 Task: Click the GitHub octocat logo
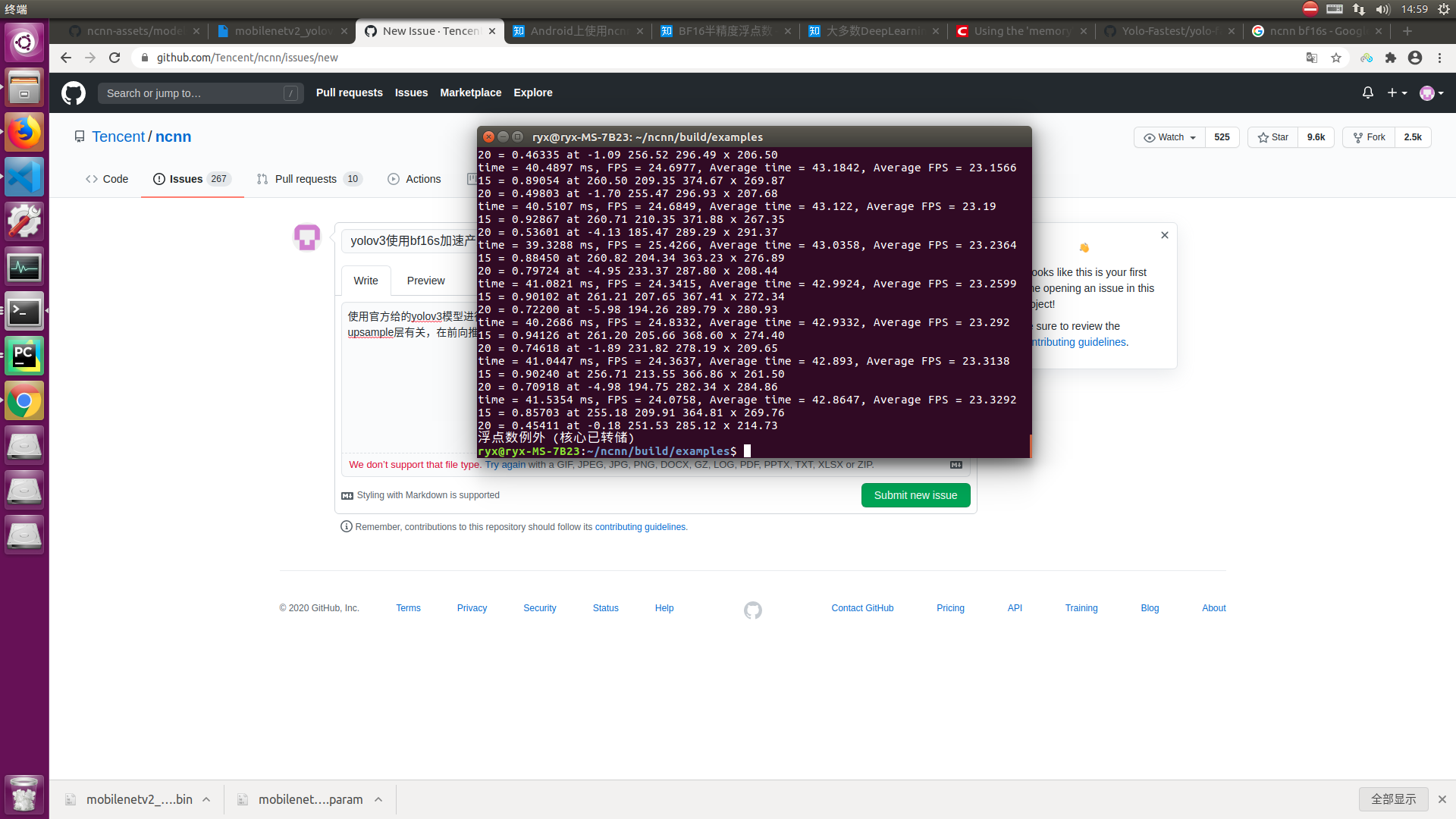(x=74, y=93)
